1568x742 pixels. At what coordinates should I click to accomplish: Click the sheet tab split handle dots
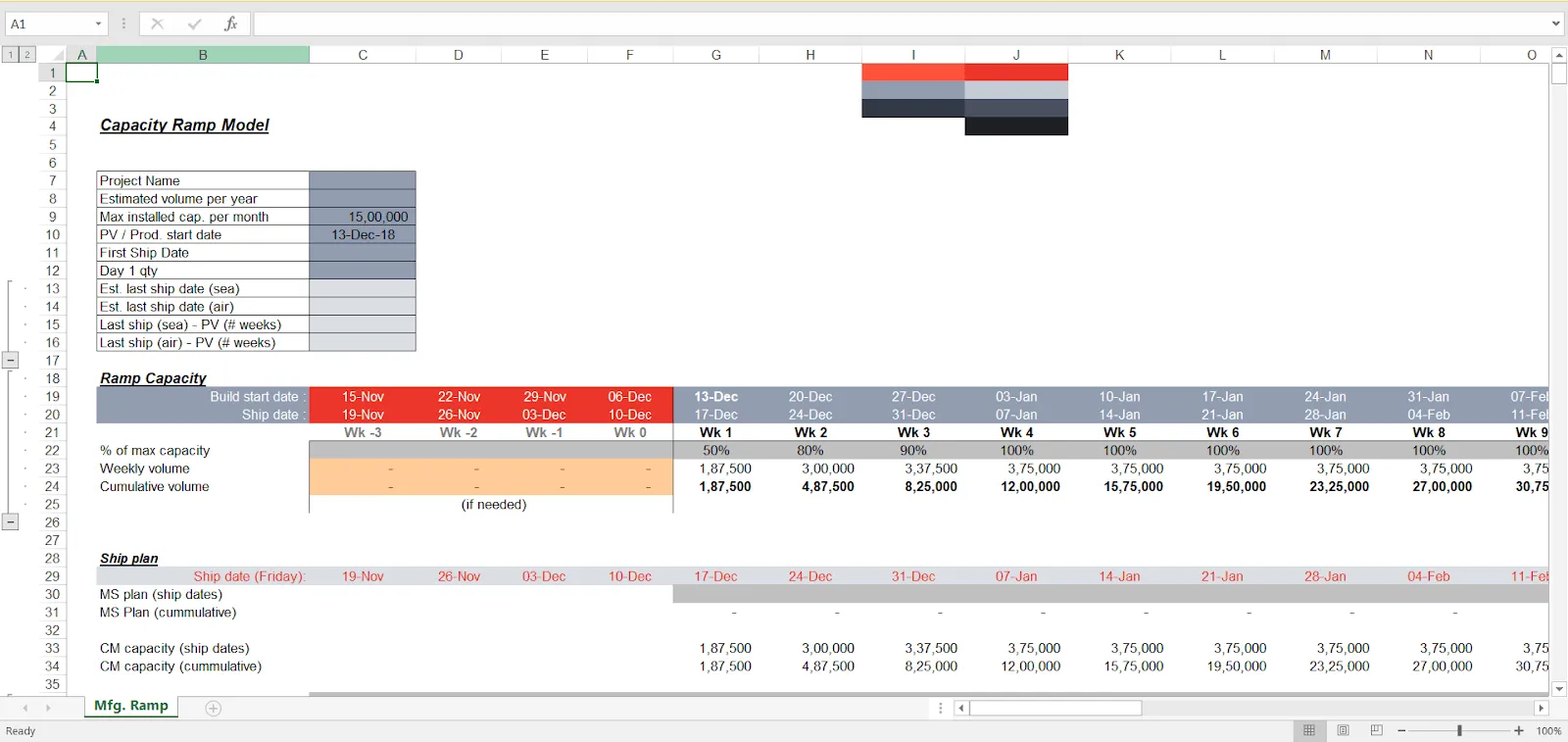pyautogui.click(x=941, y=708)
